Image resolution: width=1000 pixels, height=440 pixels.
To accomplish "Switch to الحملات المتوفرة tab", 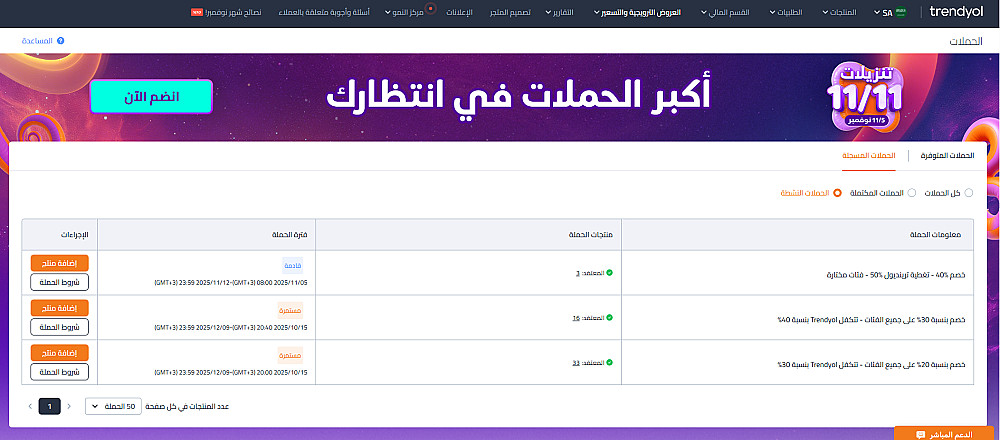I will click(948, 156).
